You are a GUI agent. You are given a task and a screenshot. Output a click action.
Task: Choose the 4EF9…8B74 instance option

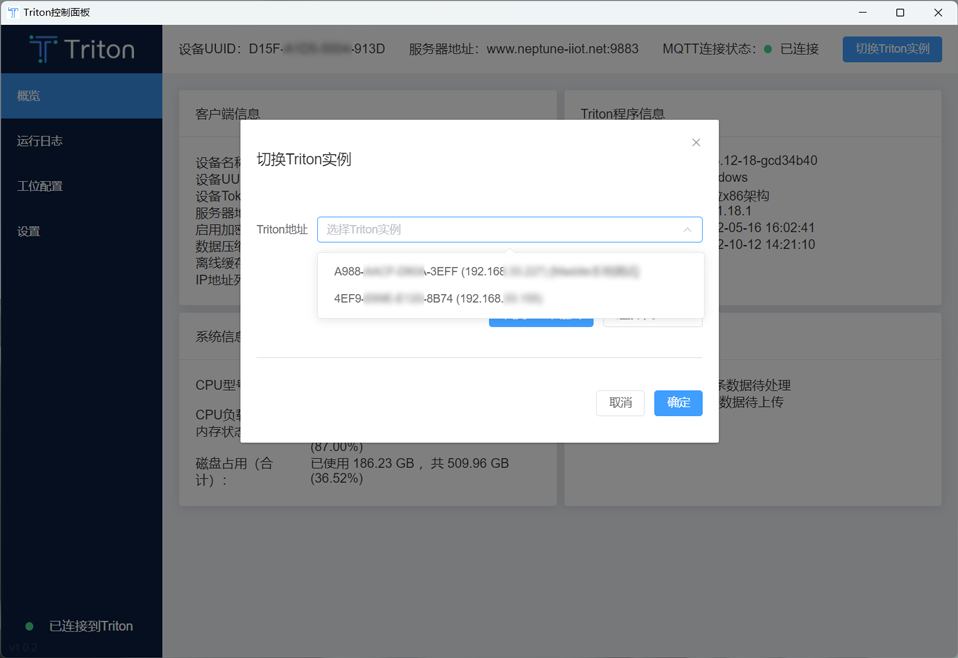click(x=438, y=298)
